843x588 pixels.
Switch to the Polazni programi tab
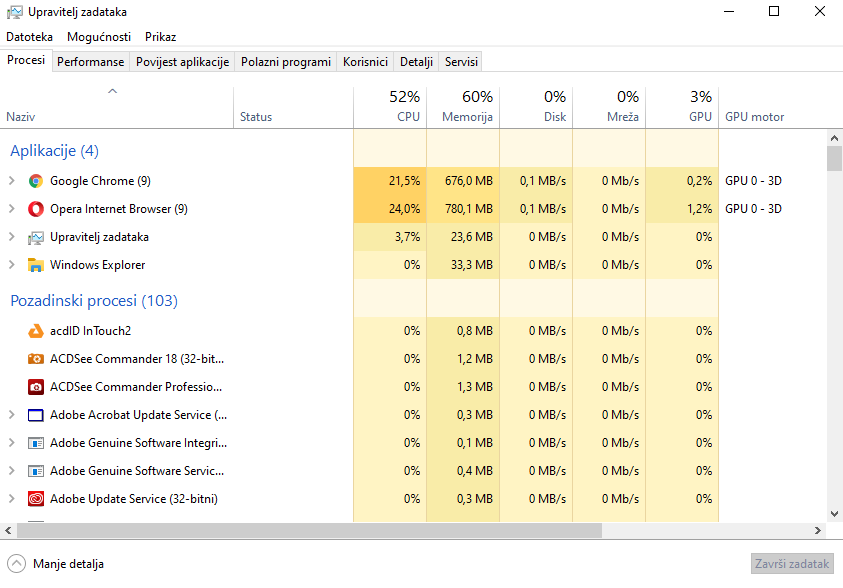point(285,62)
